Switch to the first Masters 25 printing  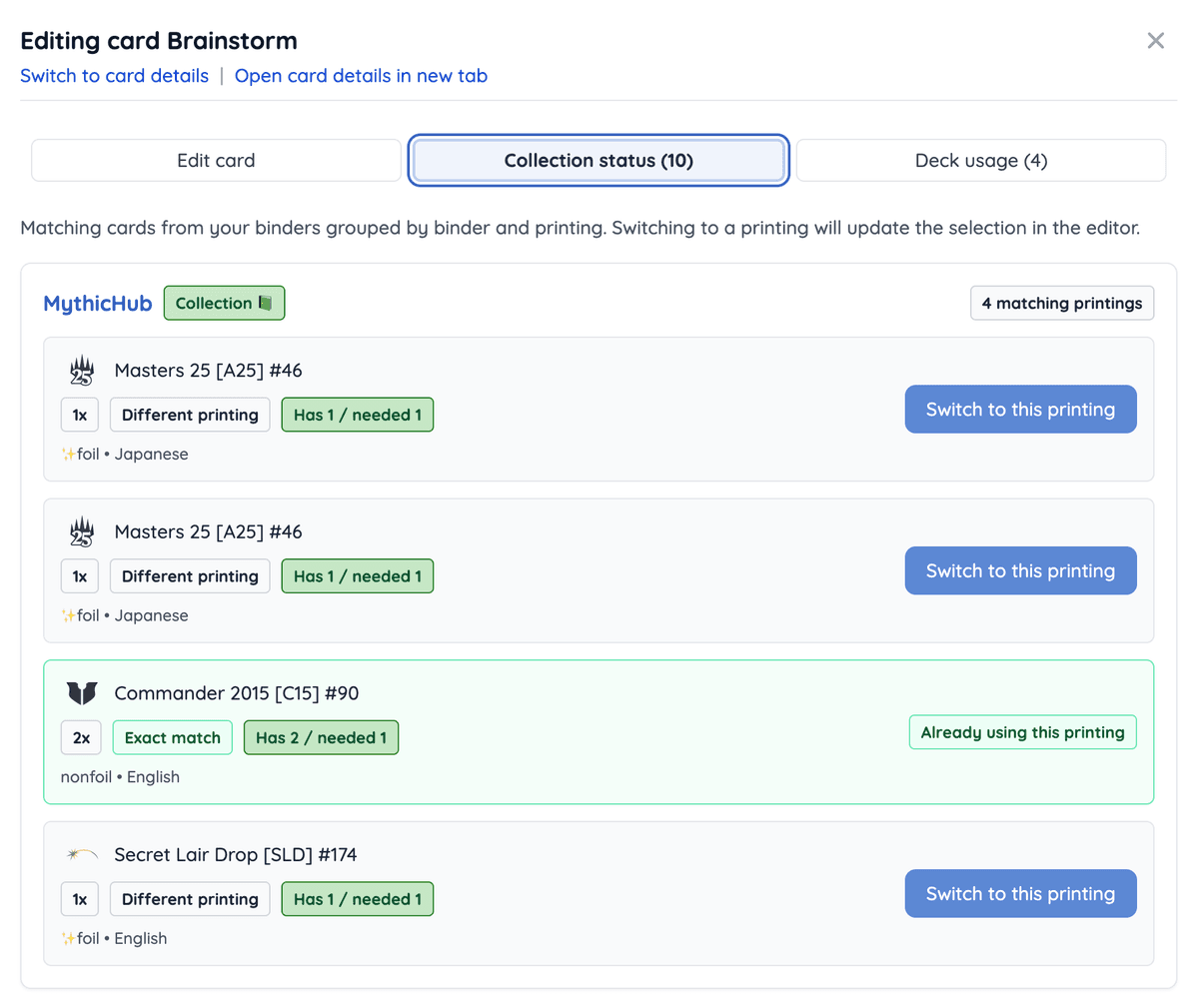coord(1020,410)
